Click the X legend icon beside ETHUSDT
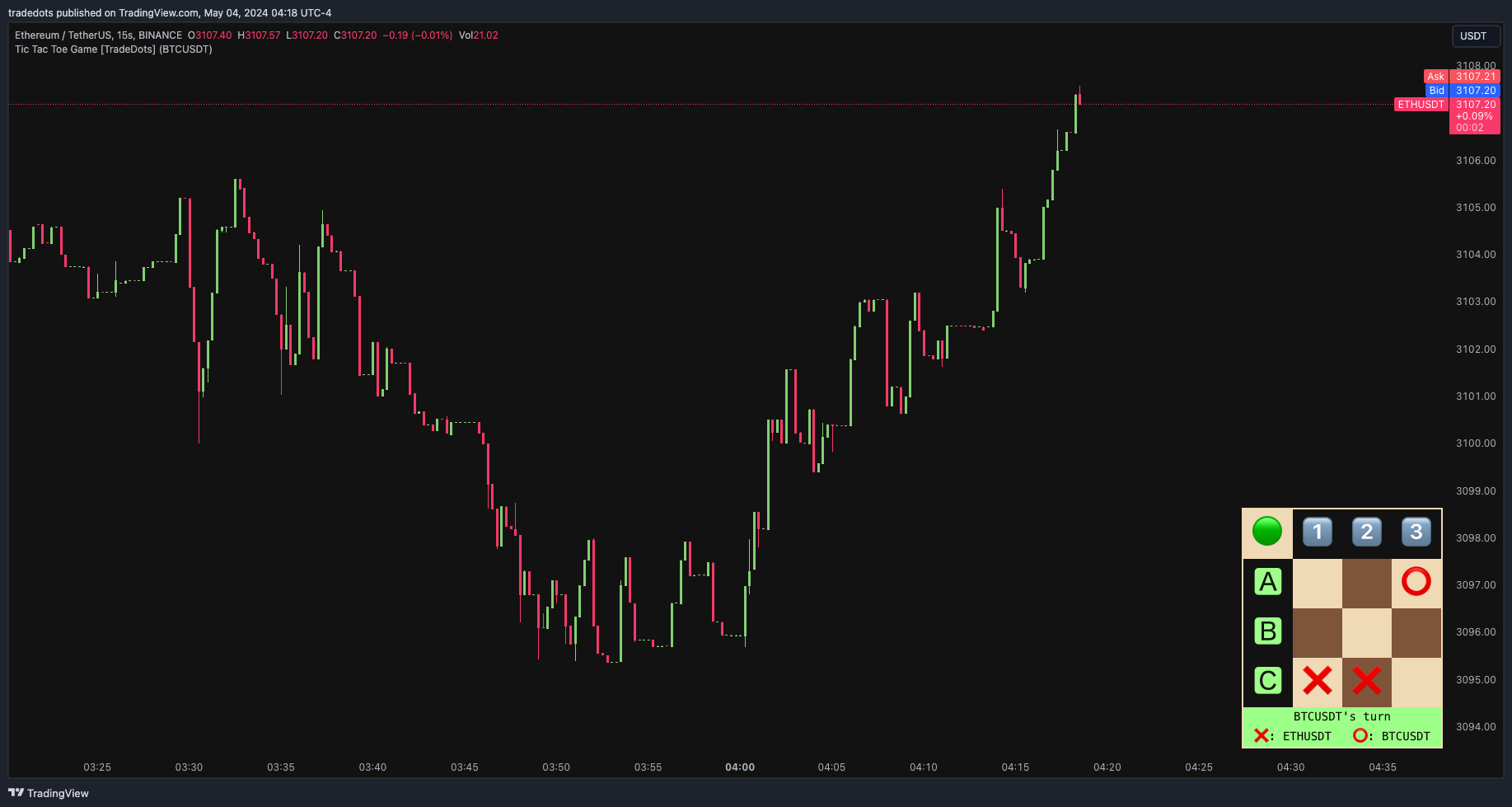 [x=1261, y=736]
